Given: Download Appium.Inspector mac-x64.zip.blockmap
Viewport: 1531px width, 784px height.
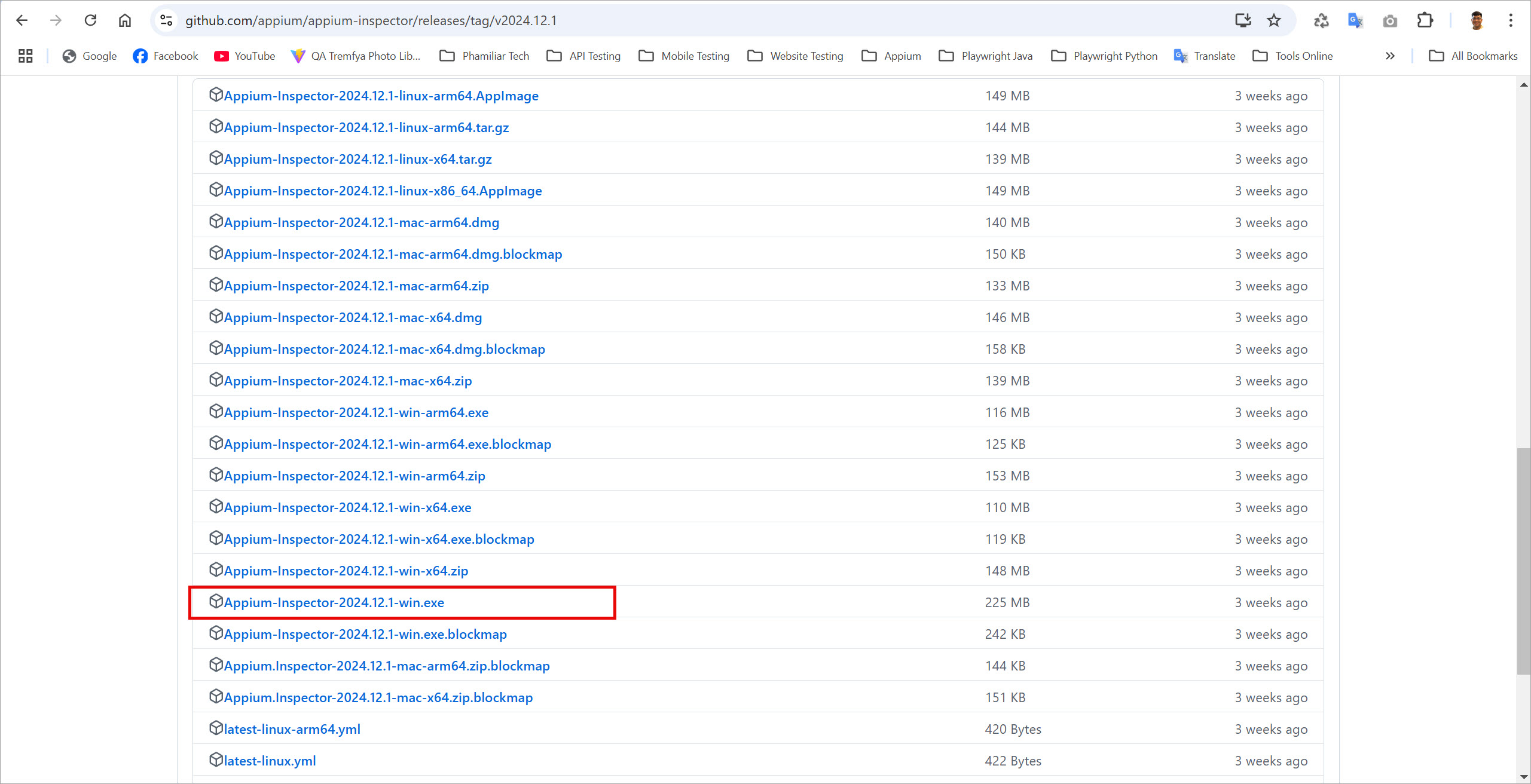Looking at the screenshot, I should [378, 697].
